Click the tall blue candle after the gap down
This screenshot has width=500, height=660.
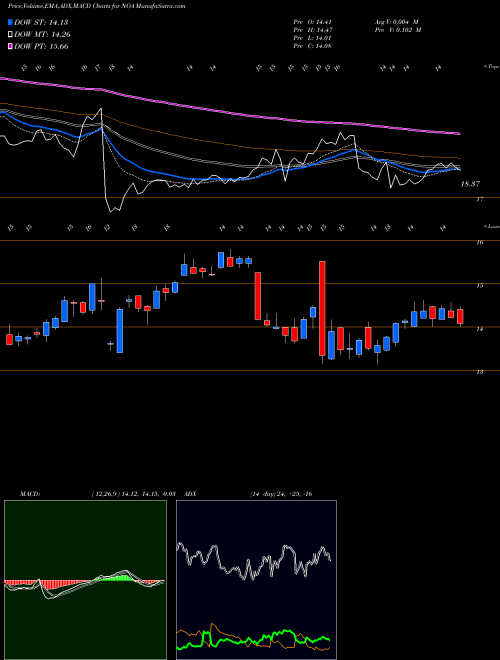tap(120, 331)
